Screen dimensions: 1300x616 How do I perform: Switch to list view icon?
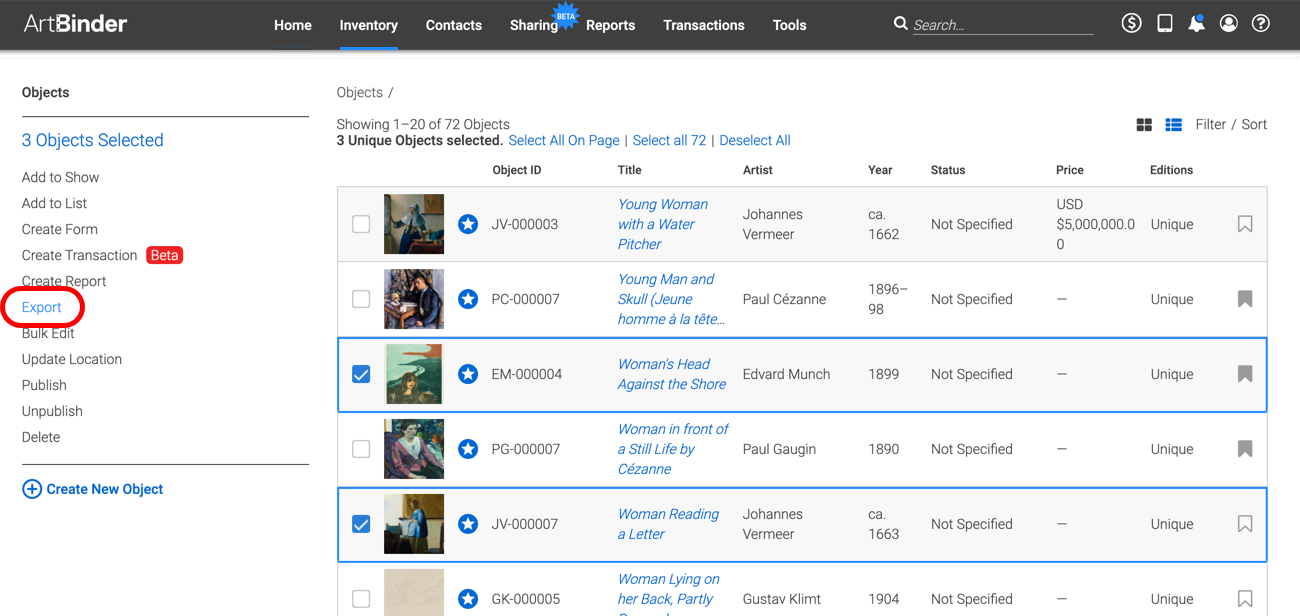pyautogui.click(x=1173, y=125)
